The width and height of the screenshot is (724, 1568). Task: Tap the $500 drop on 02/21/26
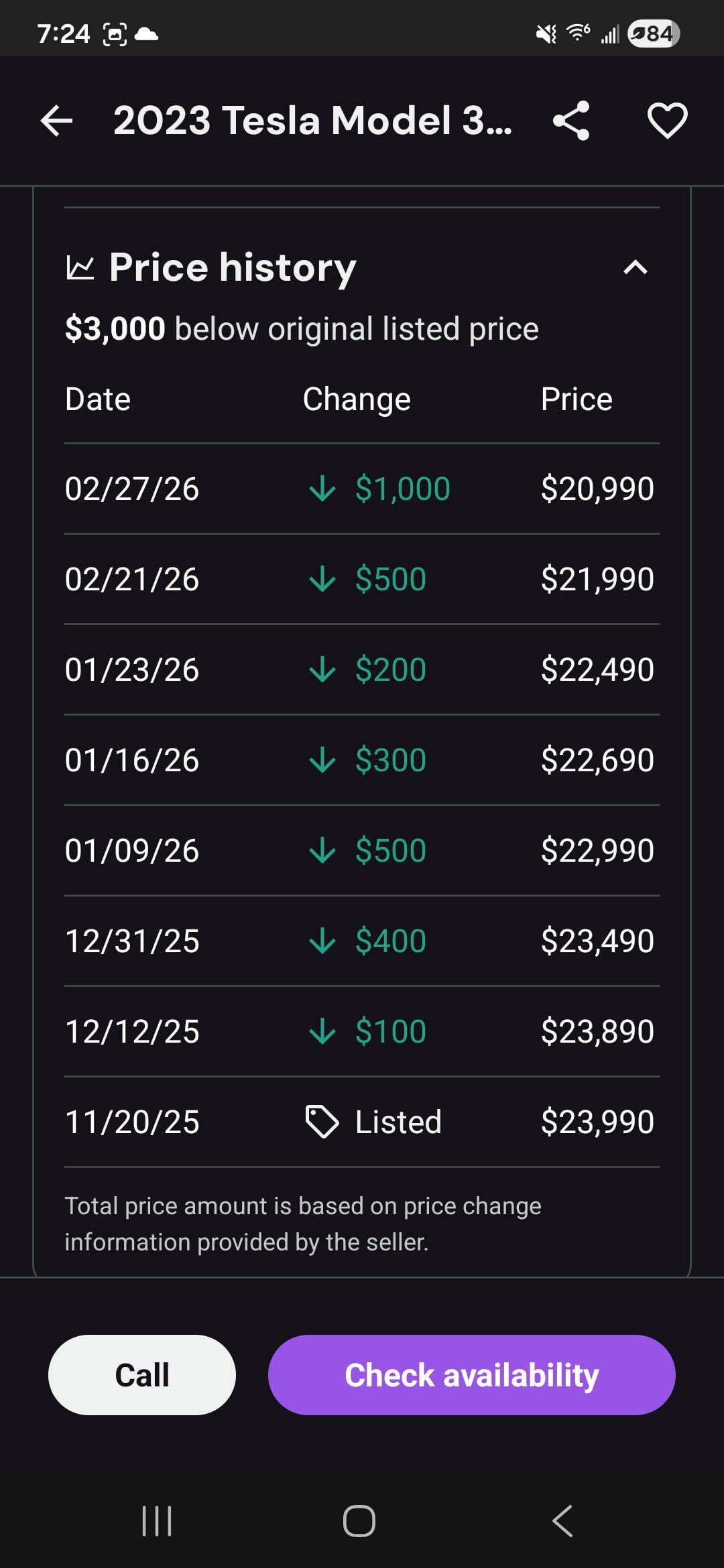(390, 579)
